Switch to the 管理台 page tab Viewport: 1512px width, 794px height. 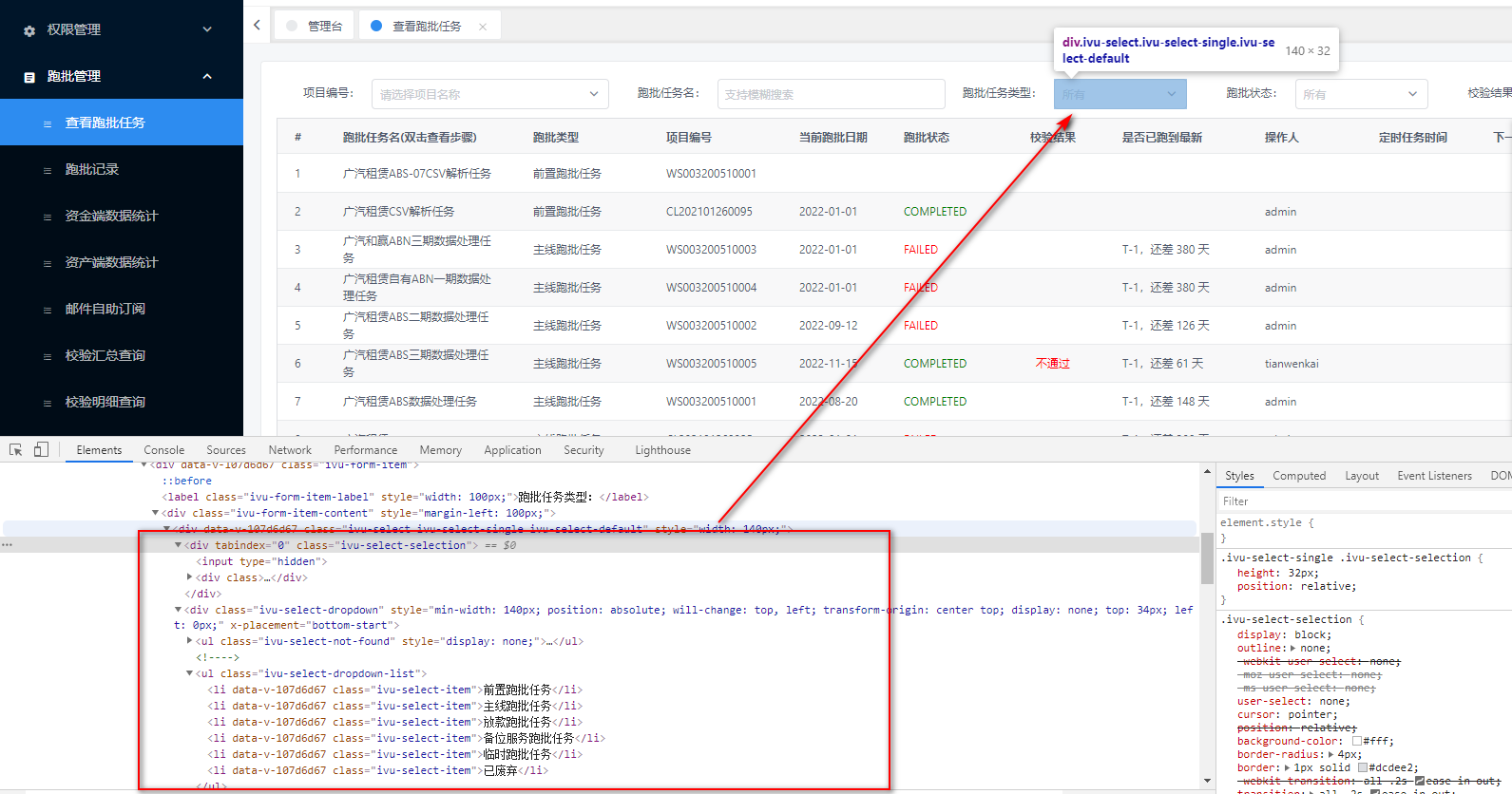point(315,27)
